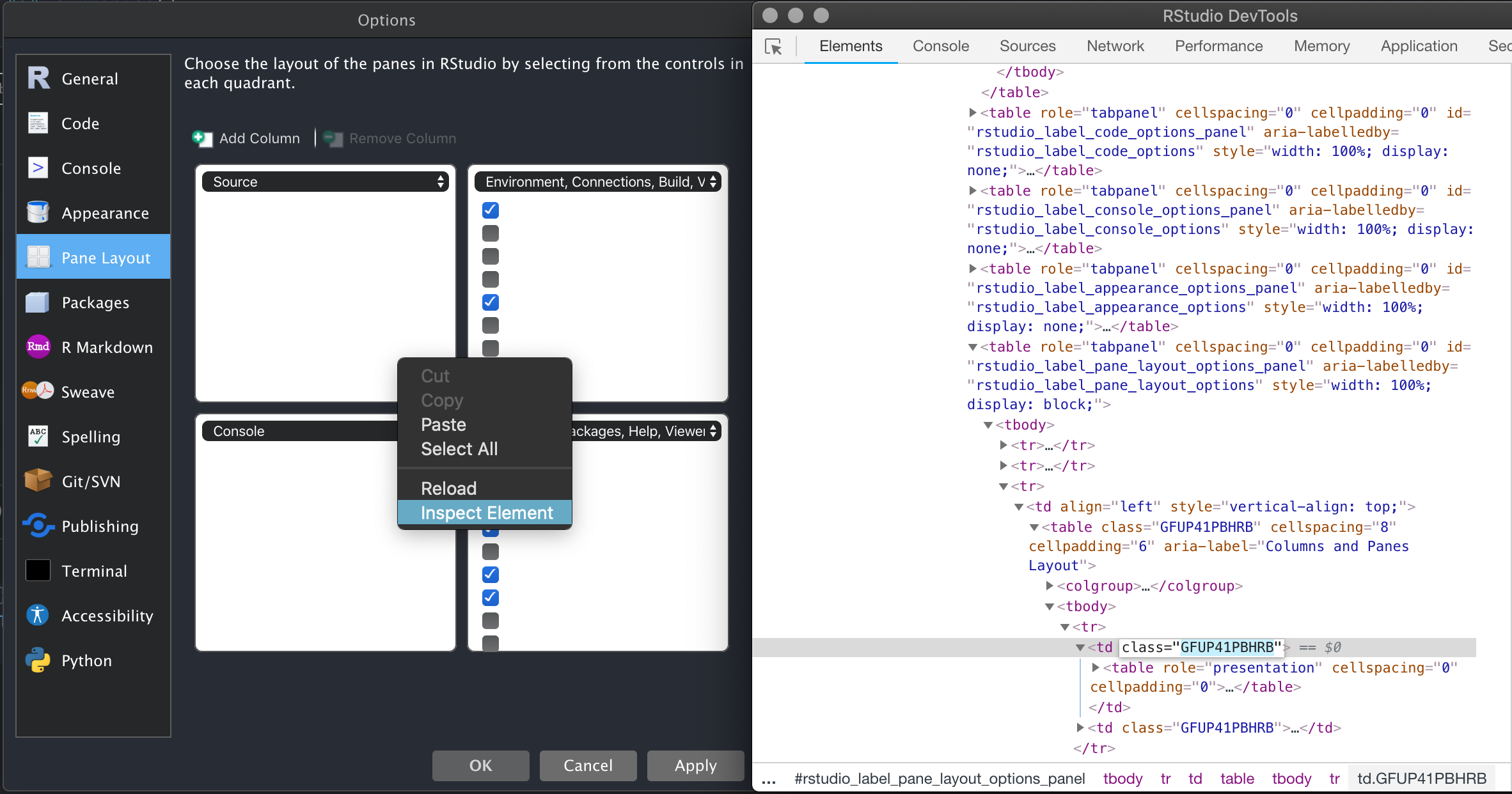Viewport: 1512px width, 794px height.
Task: Select the tbody breadcrumb in the DevTools element path
Action: click(x=1122, y=779)
